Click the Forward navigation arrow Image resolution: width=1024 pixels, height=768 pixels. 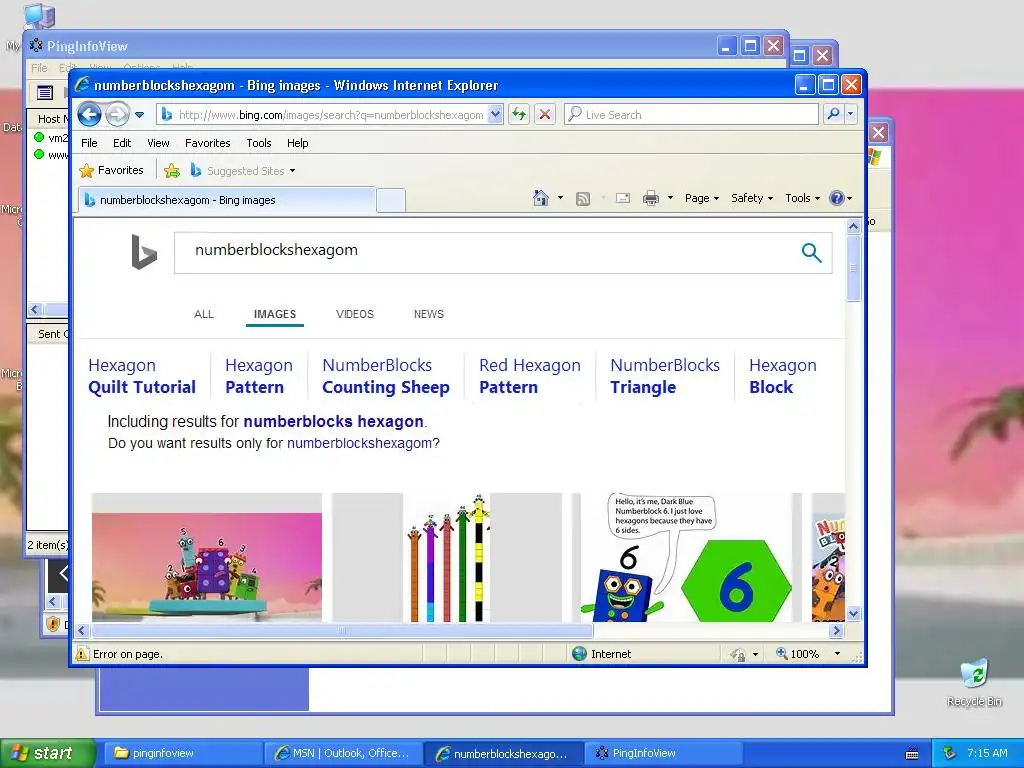tap(117, 114)
